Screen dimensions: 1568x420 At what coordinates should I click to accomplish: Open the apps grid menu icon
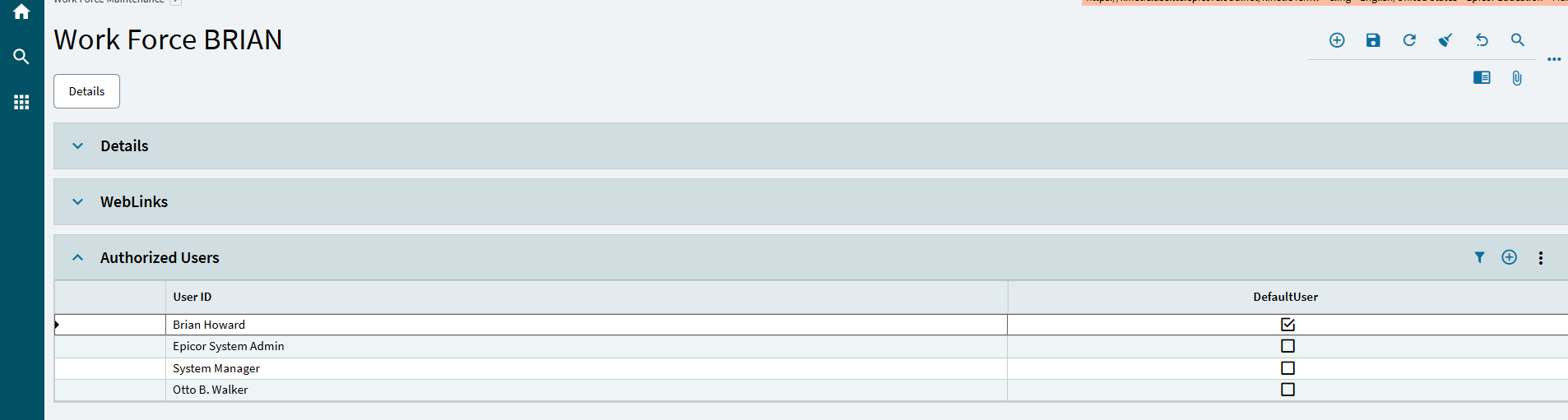point(21,102)
